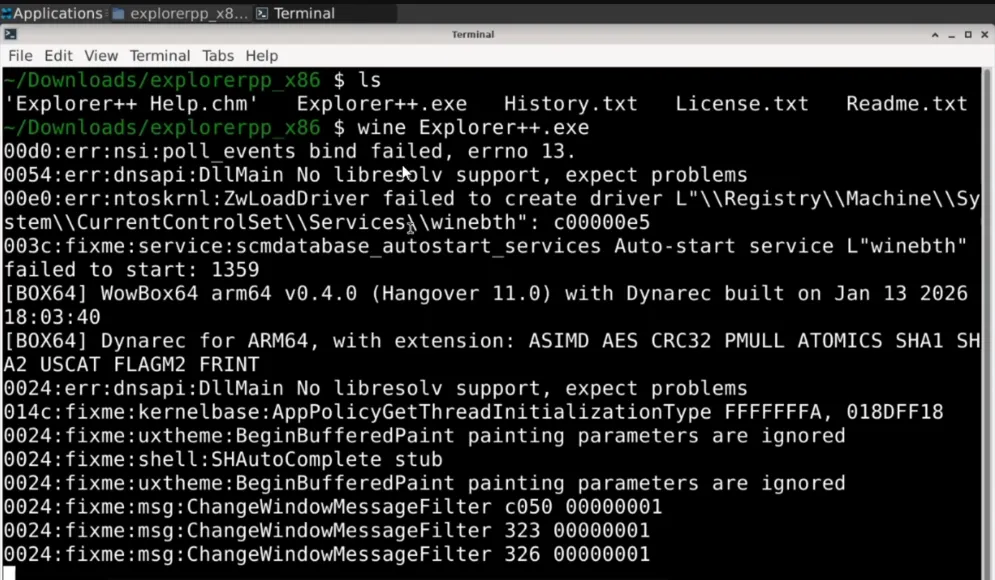Viewport: 995px width, 580px height.
Task: Click the 'Dynarec for ARM64' line
Action: (492, 353)
